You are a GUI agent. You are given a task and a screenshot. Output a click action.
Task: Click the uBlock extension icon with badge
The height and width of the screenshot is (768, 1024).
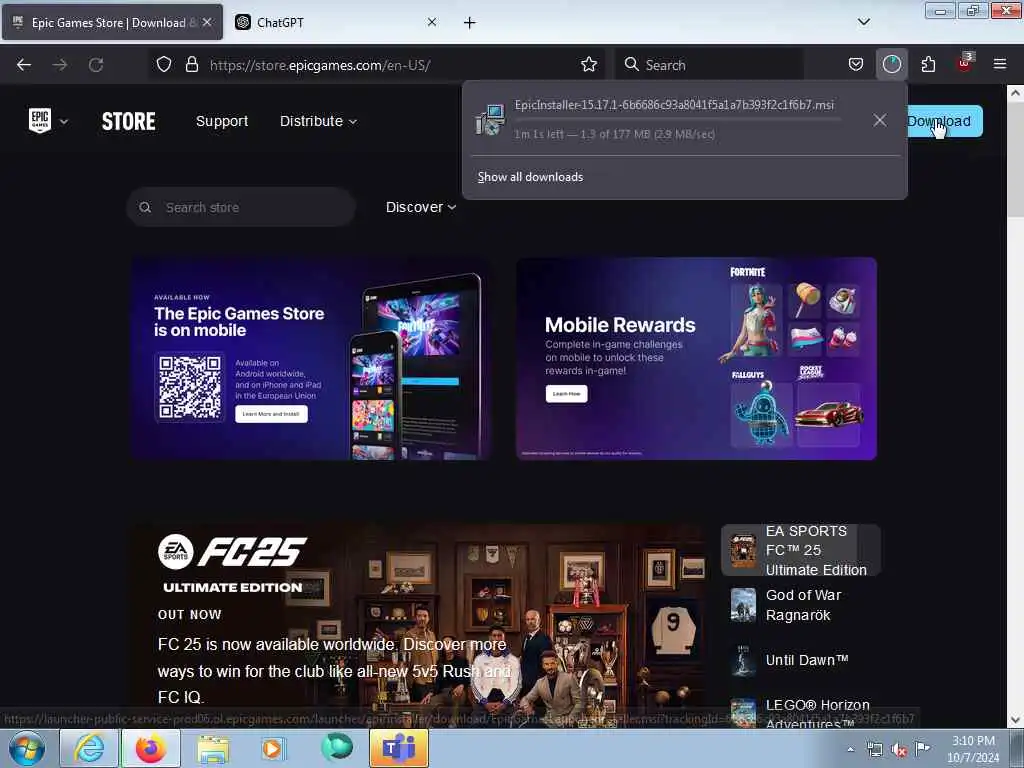(964, 63)
